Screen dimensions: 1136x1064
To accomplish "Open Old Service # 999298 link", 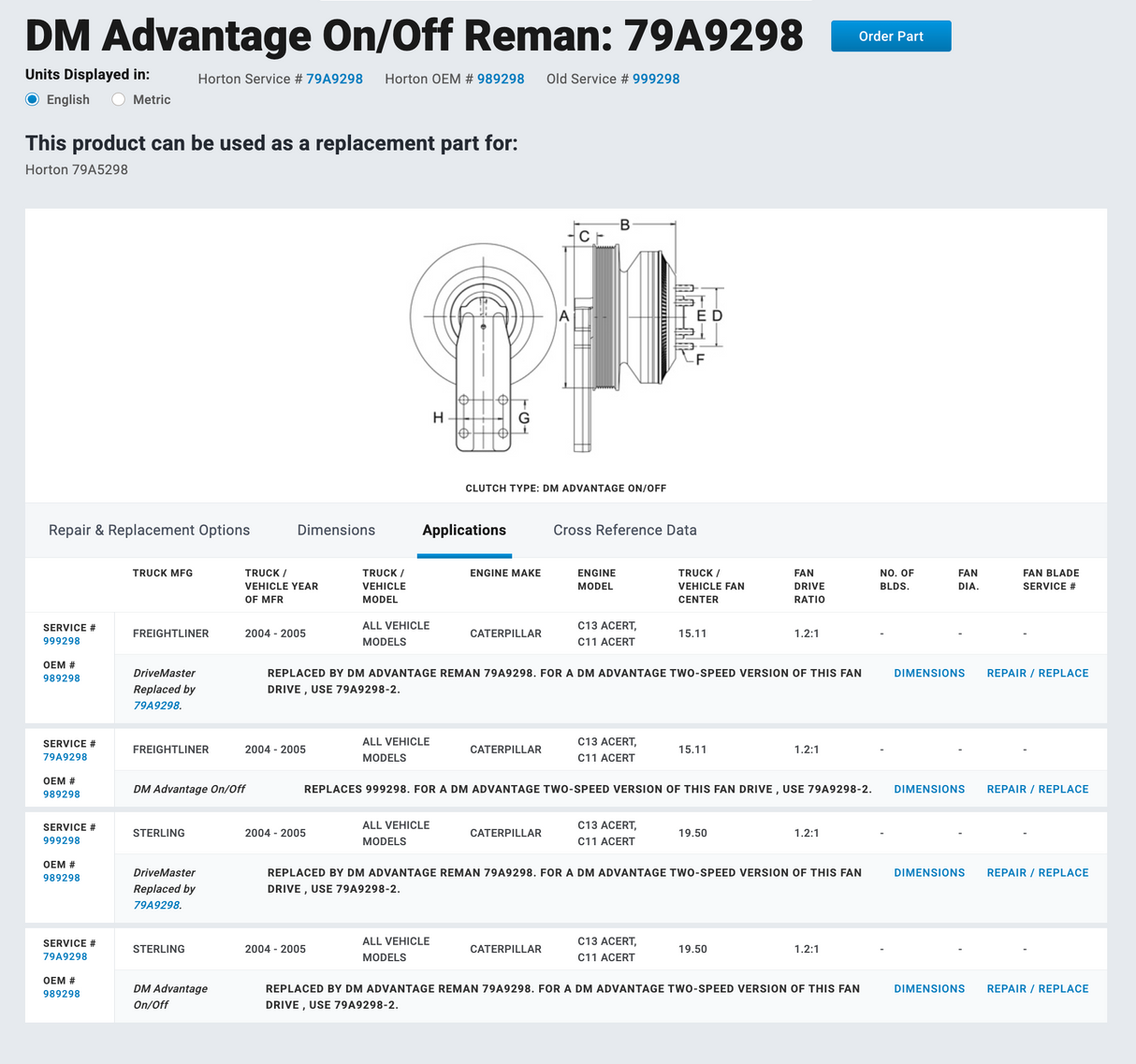I will coord(656,80).
